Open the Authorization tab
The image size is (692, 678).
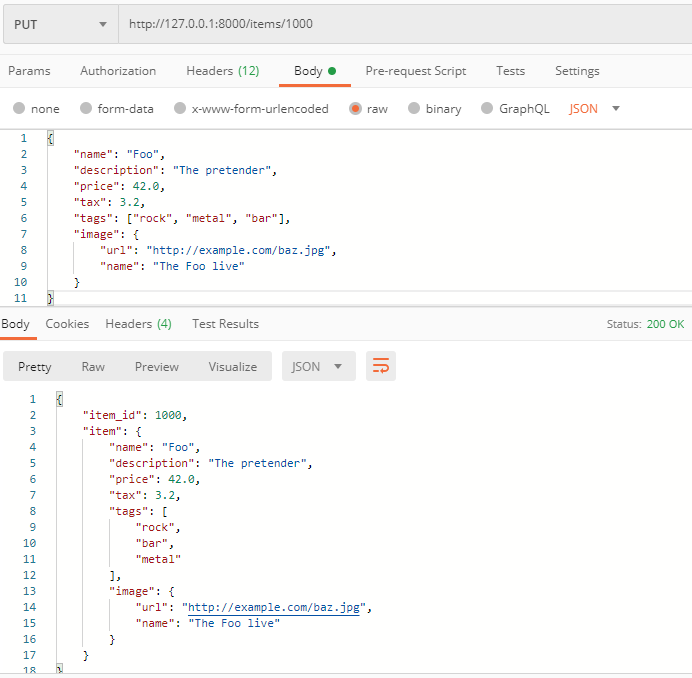[118, 71]
